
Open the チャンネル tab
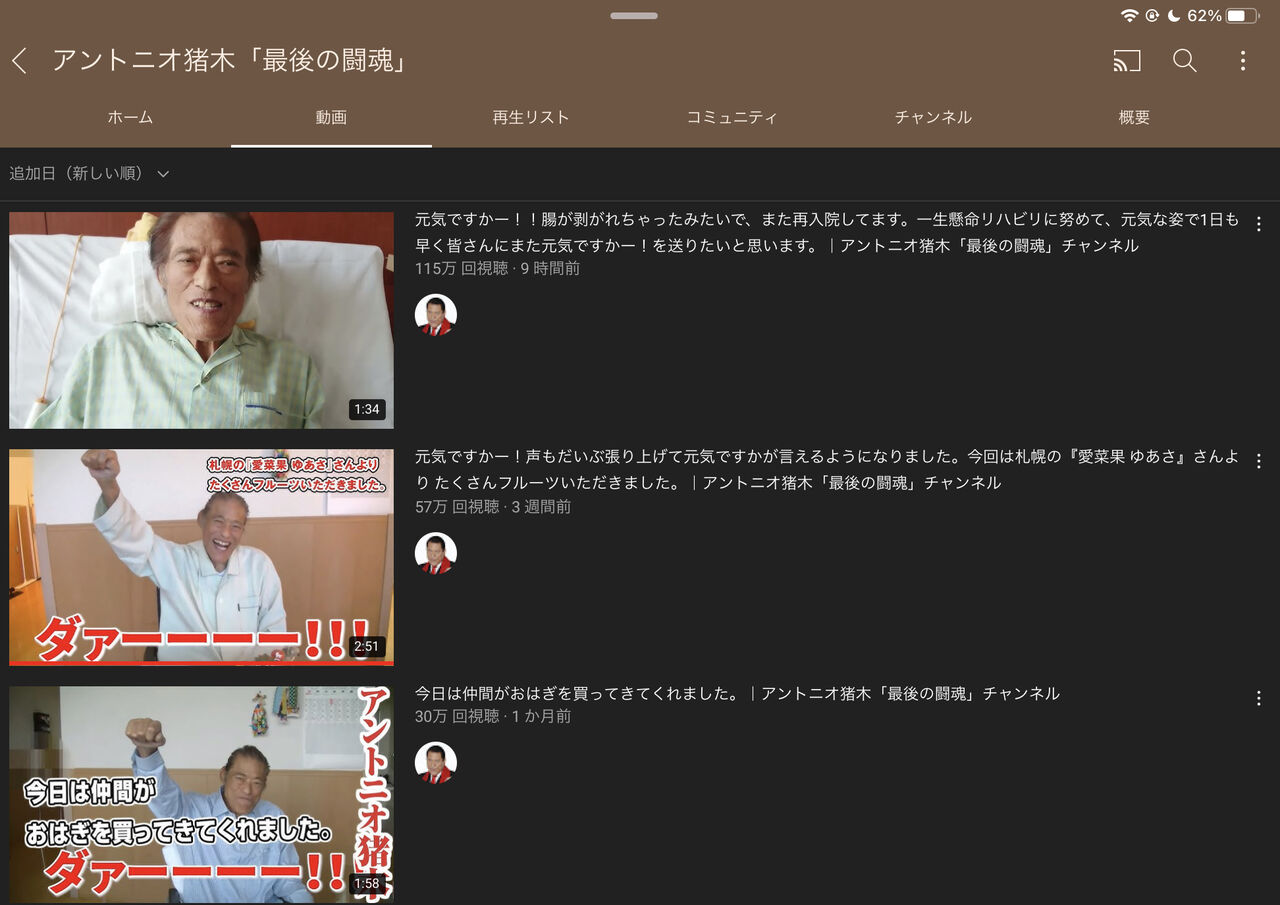pos(933,117)
